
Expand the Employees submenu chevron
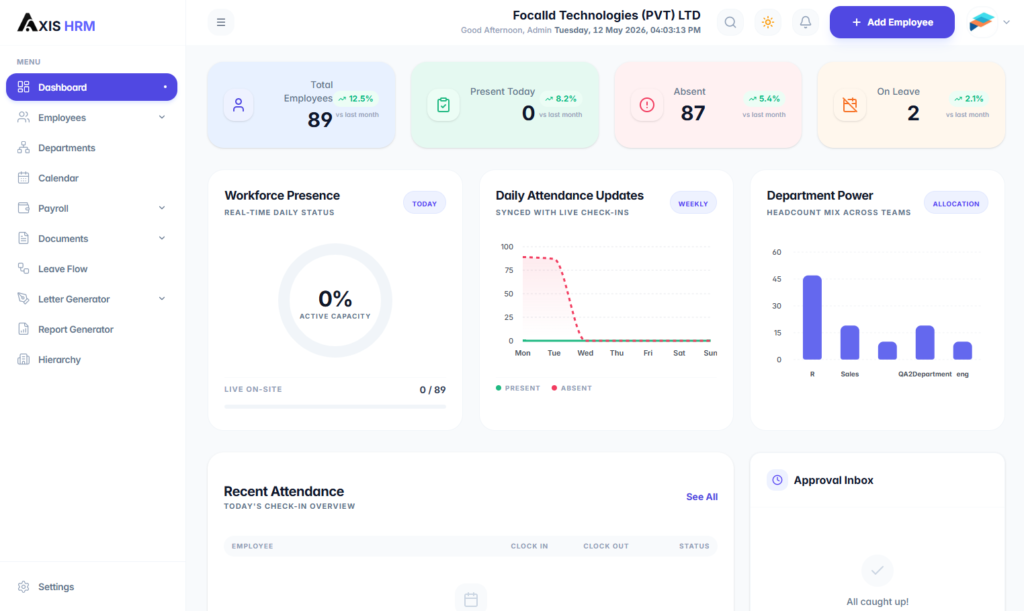[x=162, y=118]
